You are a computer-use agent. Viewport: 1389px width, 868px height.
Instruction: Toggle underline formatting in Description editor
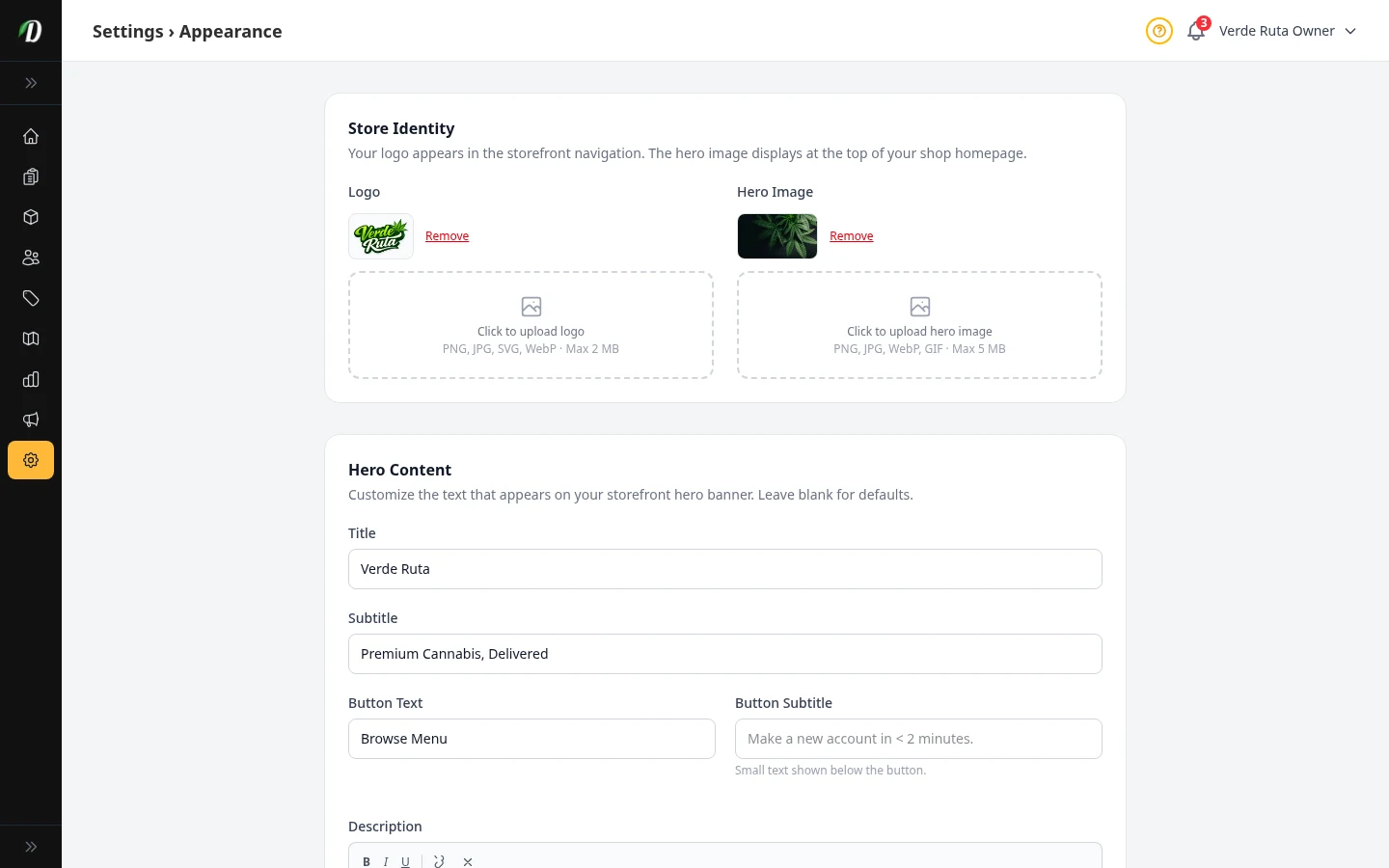[405, 861]
